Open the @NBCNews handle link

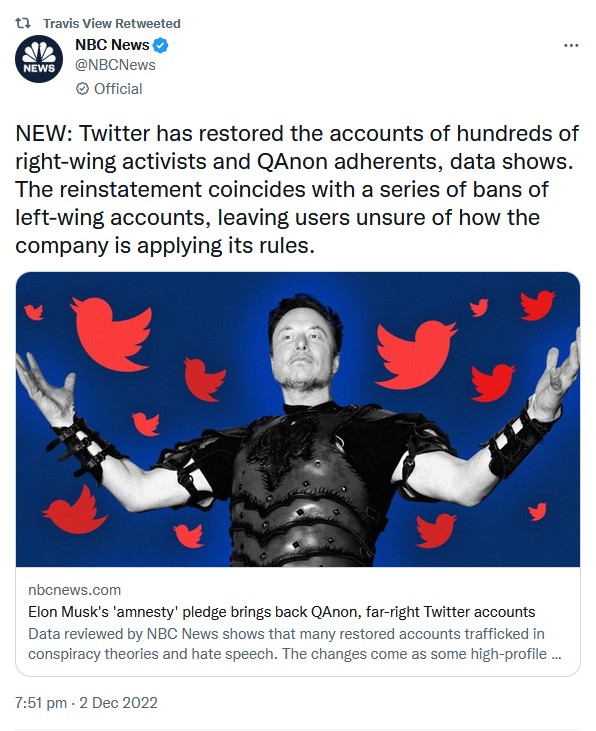click(x=115, y=65)
